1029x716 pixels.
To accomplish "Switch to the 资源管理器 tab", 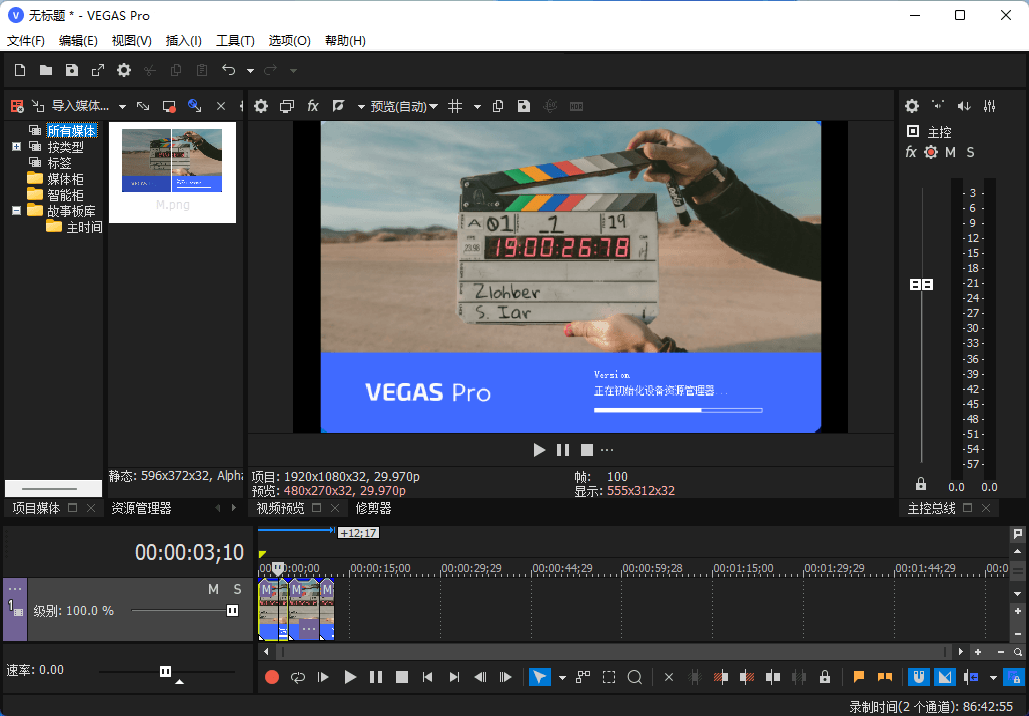I will [x=141, y=508].
